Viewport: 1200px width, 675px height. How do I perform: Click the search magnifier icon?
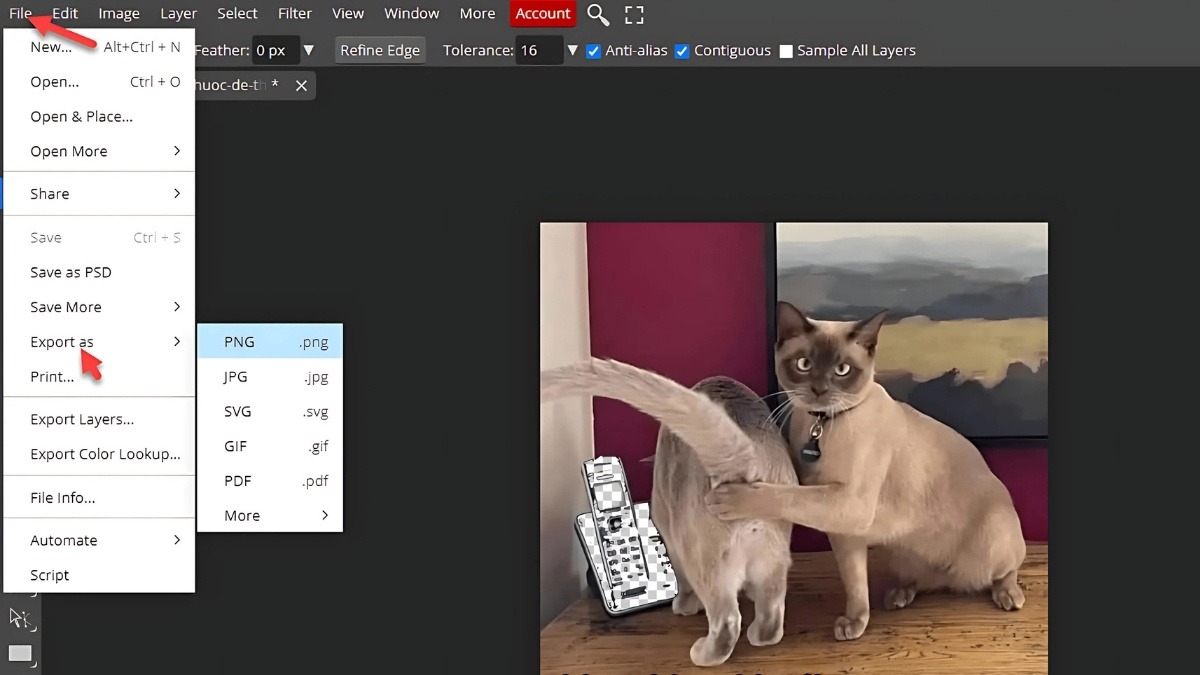tap(598, 14)
